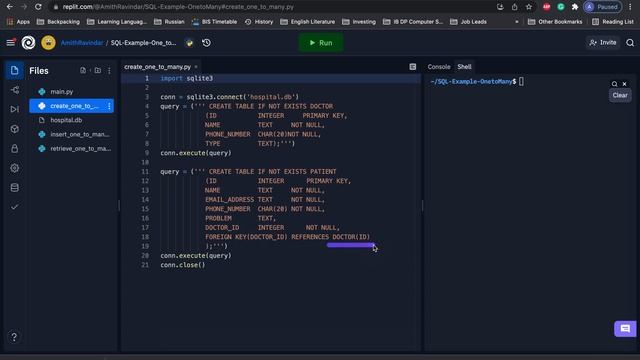
Task: Toggle the editor layout panel icon
Action: pos(413,67)
